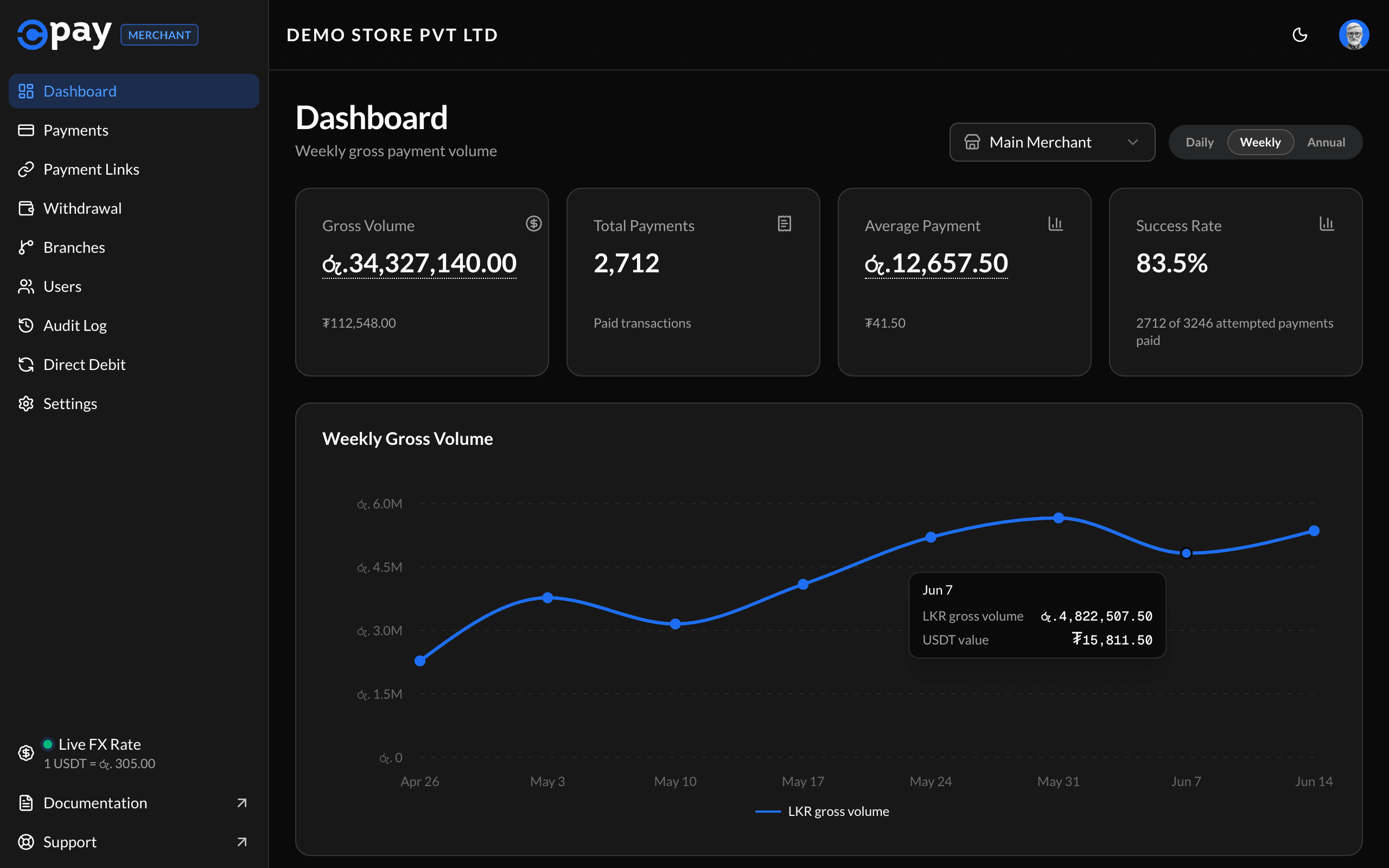This screenshot has height=868, width=1389.
Task: Open the Users page
Action: click(x=133, y=286)
